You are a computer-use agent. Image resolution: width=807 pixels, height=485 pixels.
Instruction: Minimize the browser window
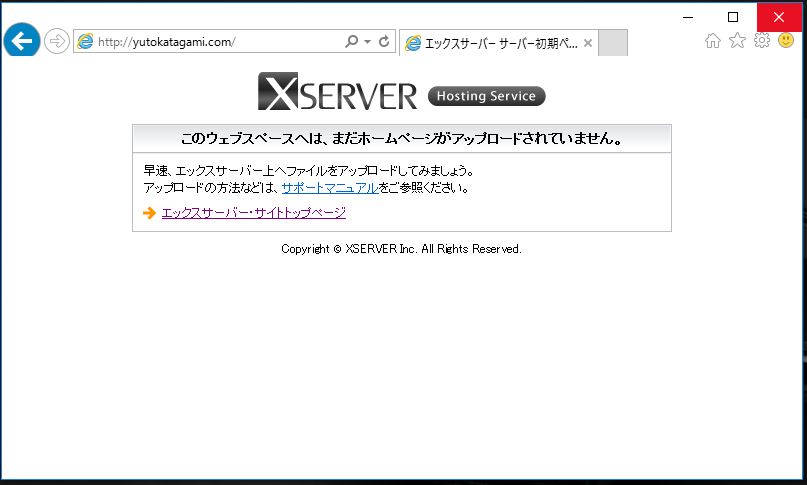tap(688, 17)
